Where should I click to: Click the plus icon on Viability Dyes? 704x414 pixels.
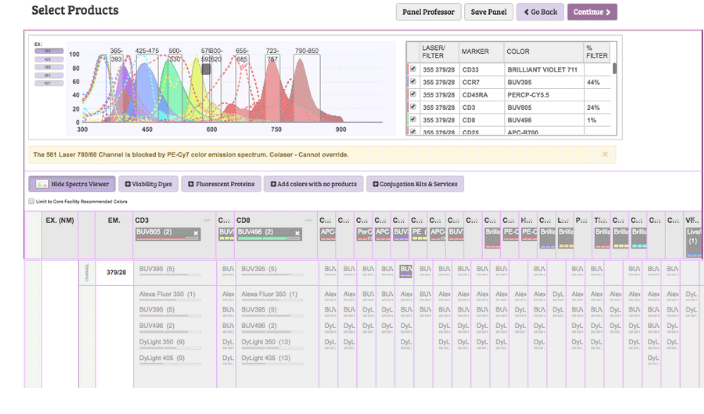(128, 184)
